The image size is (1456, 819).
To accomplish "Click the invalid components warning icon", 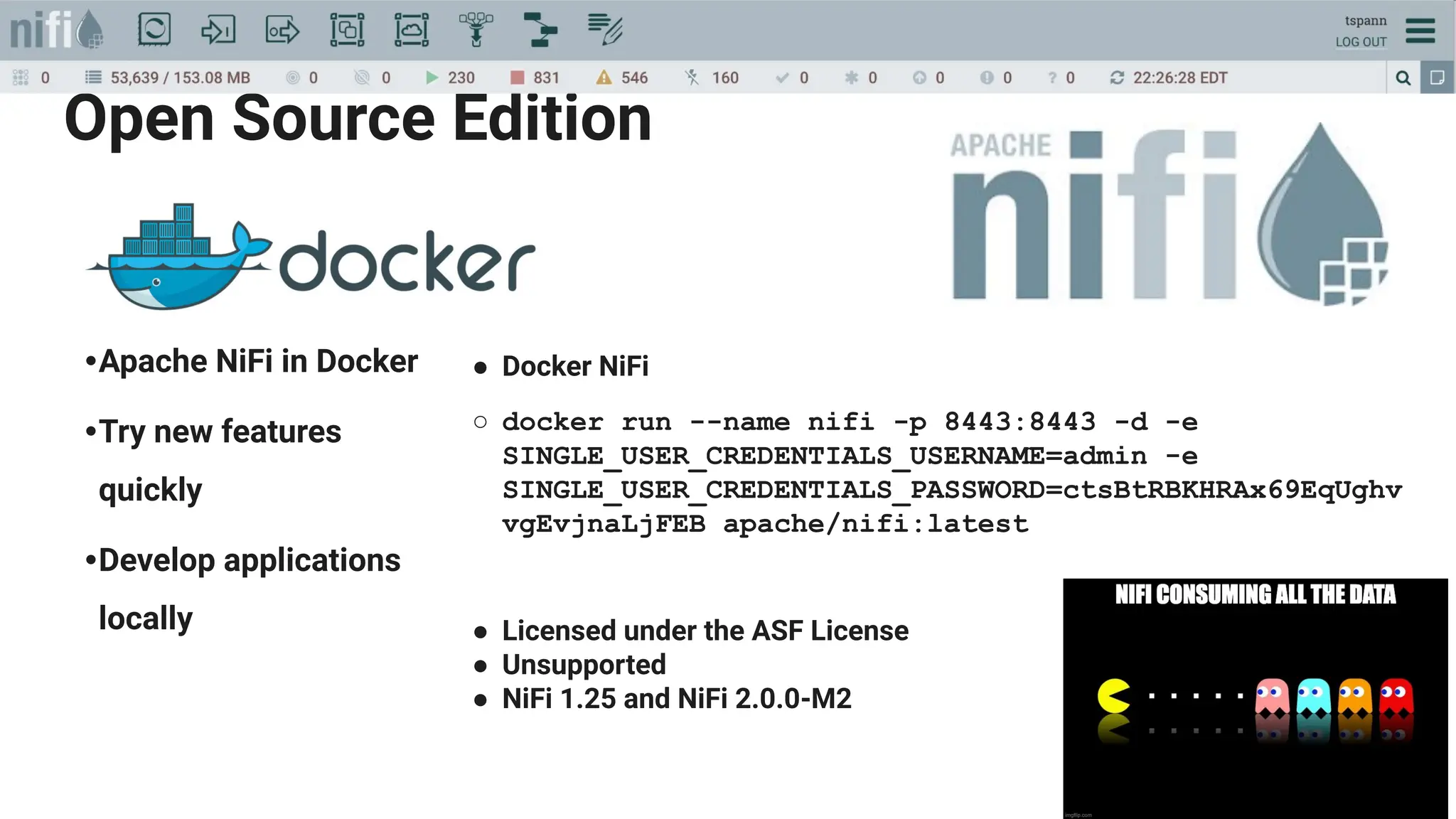I will 604,77.
